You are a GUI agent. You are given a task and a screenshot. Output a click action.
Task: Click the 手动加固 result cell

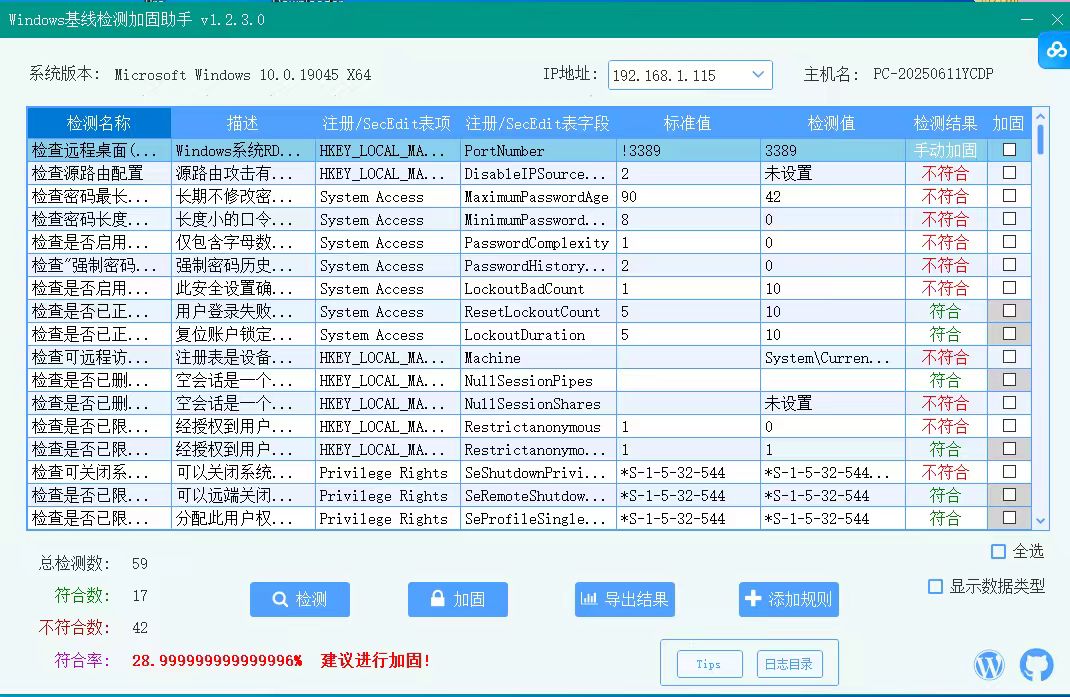[946, 150]
